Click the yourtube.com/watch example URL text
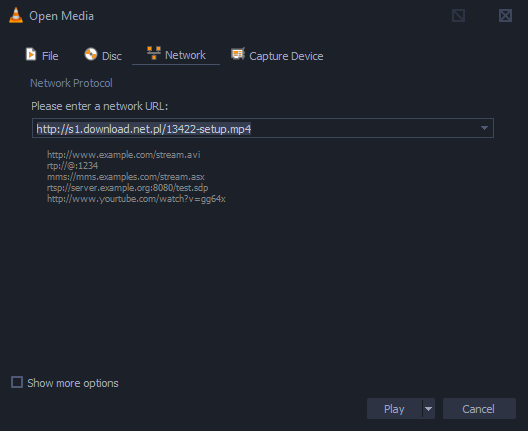The width and height of the screenshot is (528, 431). [x=136, y=199]
